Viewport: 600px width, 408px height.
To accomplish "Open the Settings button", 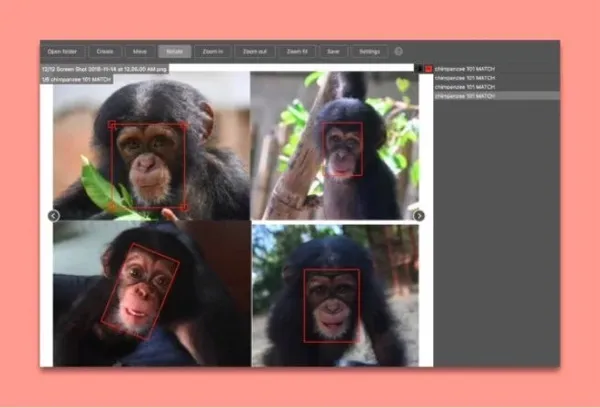I will point(369,51).
